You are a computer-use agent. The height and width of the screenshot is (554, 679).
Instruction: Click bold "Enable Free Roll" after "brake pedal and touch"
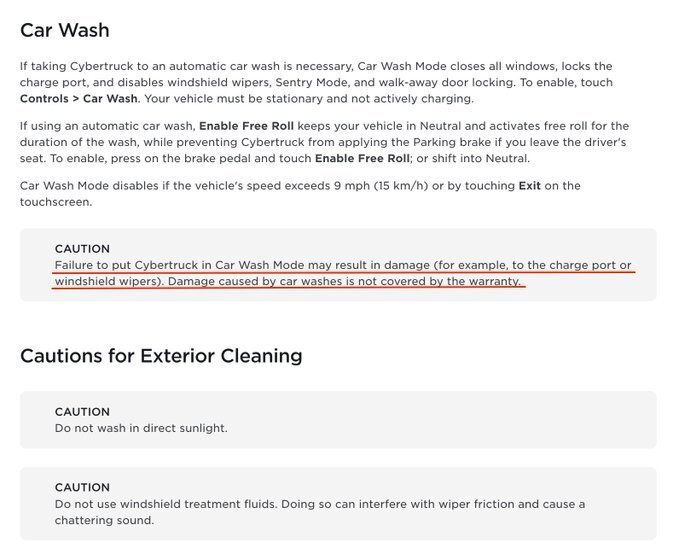pos(362,158)
